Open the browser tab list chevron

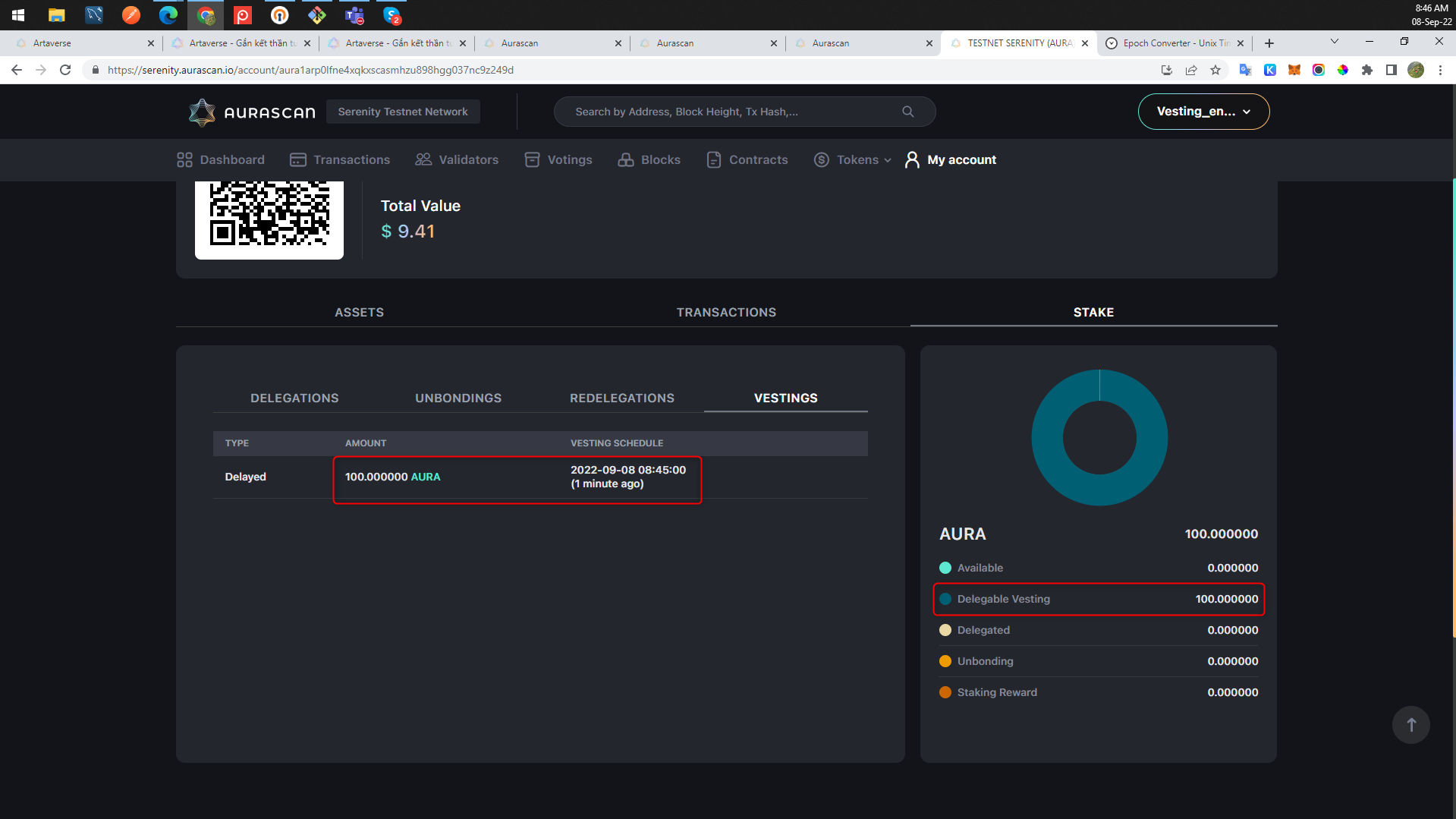pyautogui.click(x=1333, y=42)
